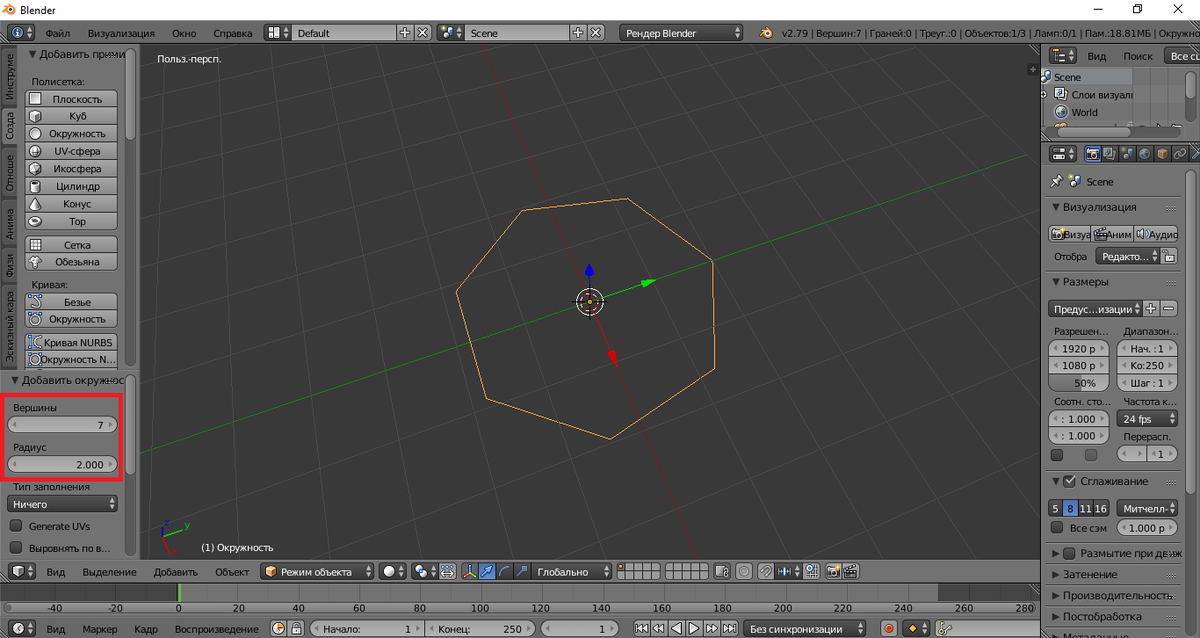Open the Render tab in Properties editor

coord(1093,154)
